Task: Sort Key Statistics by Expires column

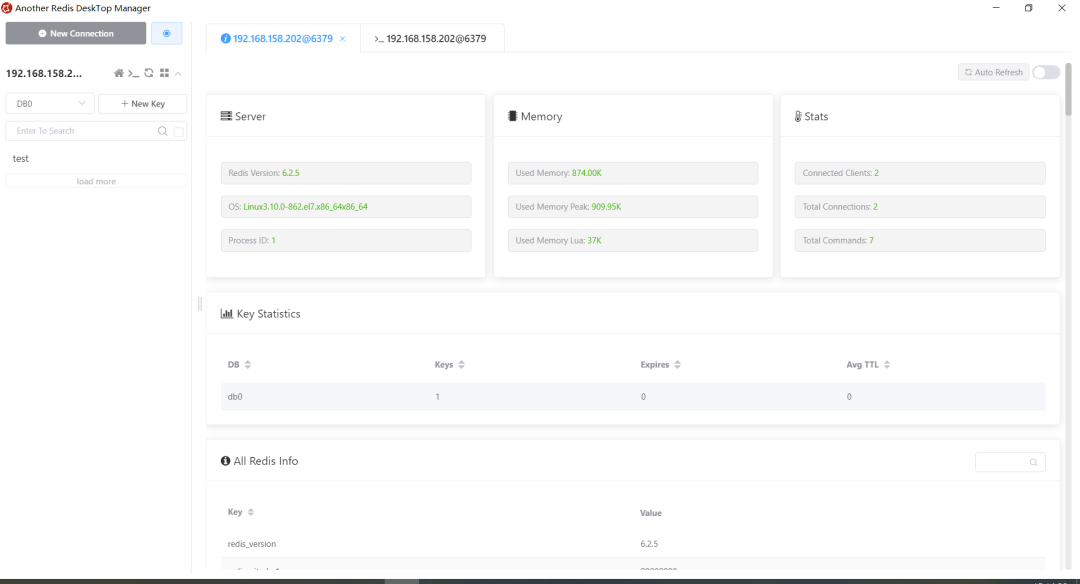Action: pyautogui.click(x=677, y=364)
